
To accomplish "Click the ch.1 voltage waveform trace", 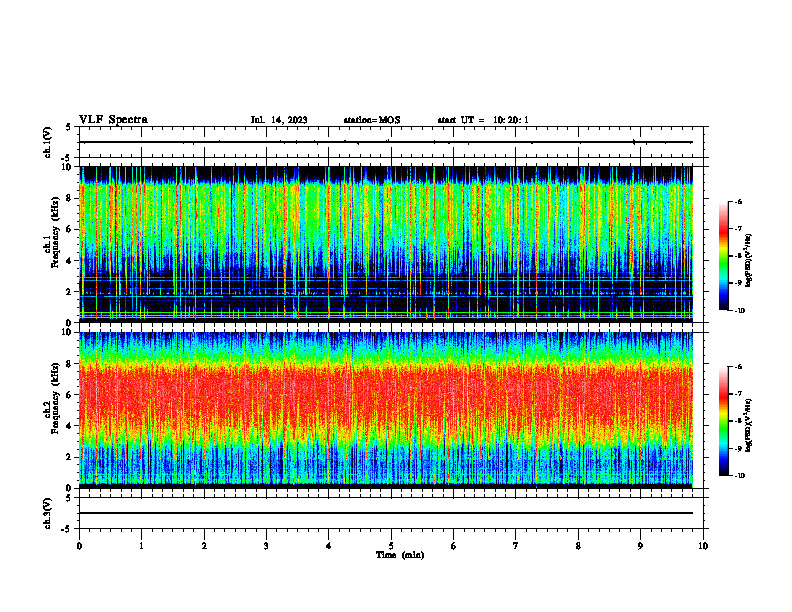I will pyautogui.click(x=385, y=142).
